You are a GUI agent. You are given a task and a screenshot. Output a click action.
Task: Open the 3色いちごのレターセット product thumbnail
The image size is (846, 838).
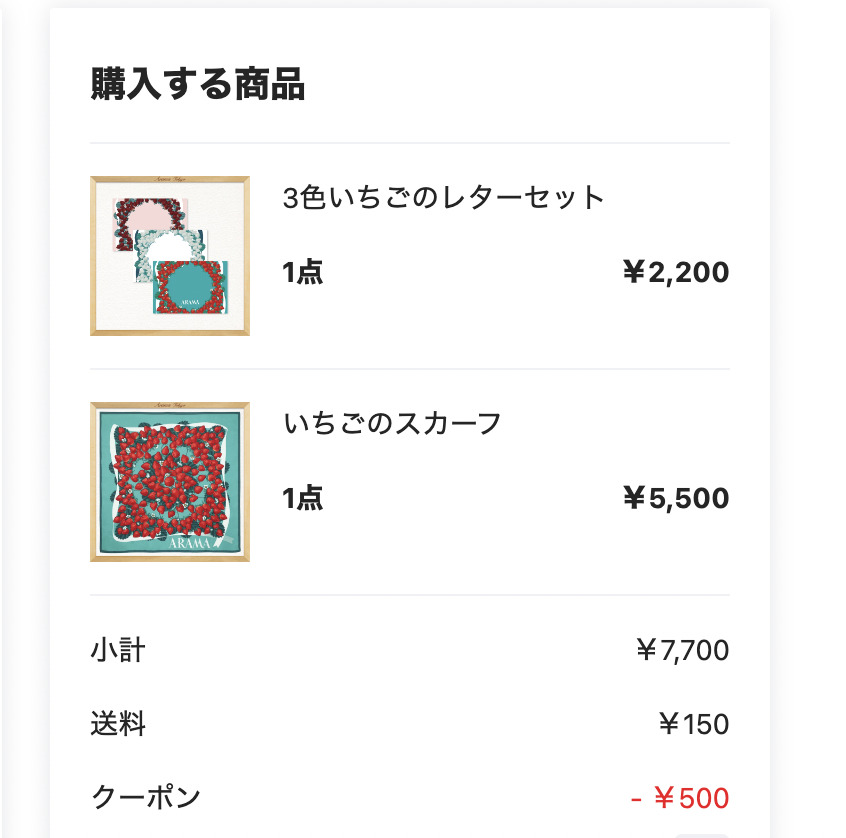(x=170, y=256)
